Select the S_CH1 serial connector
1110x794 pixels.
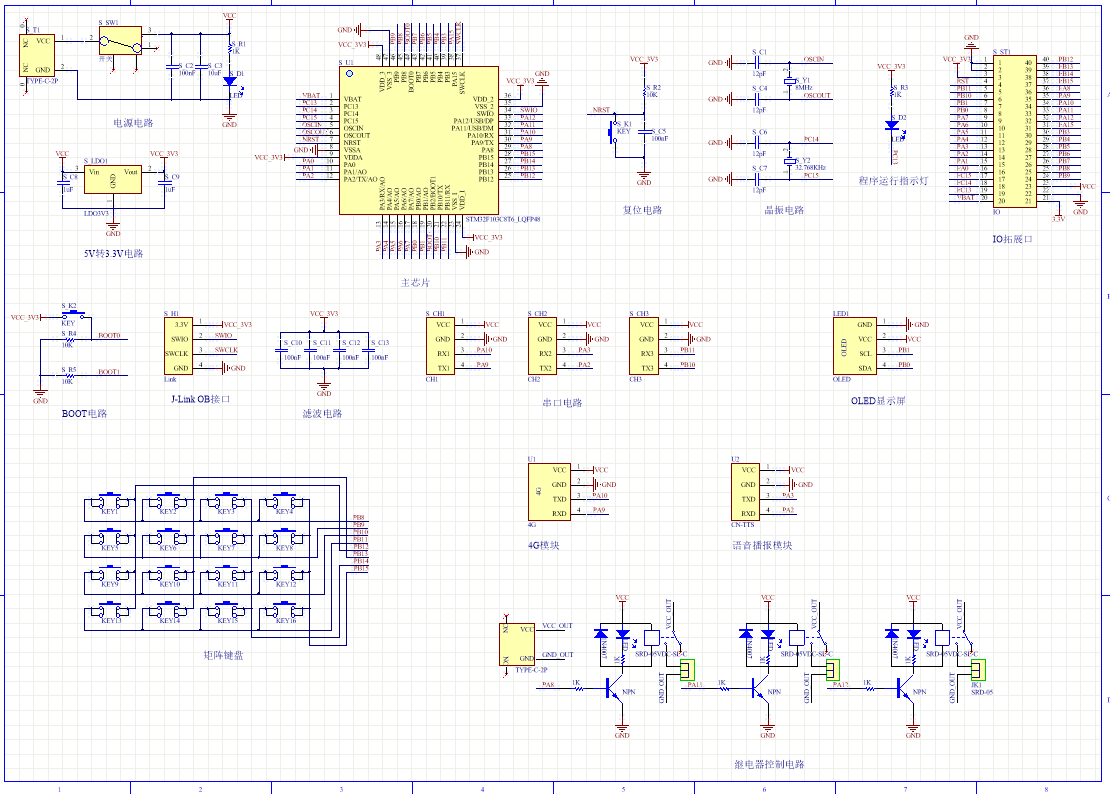pos(440,346)
